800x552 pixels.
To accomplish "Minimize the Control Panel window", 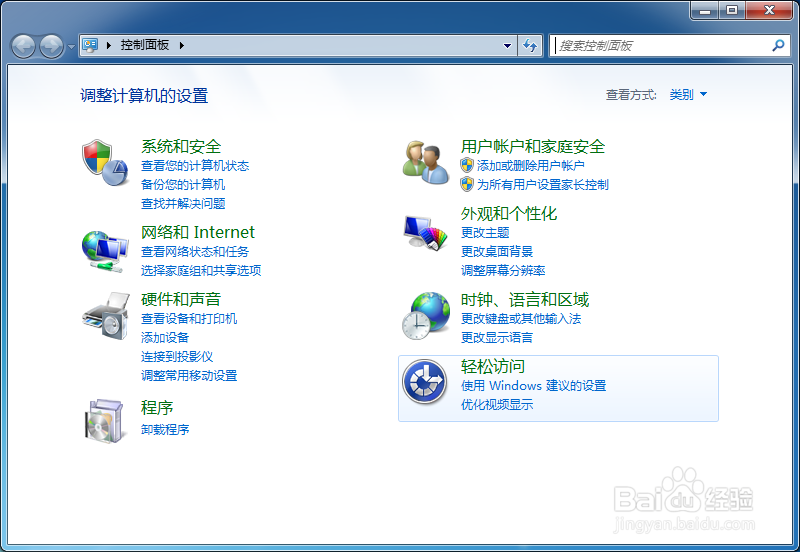I will [x=705, y=10].
